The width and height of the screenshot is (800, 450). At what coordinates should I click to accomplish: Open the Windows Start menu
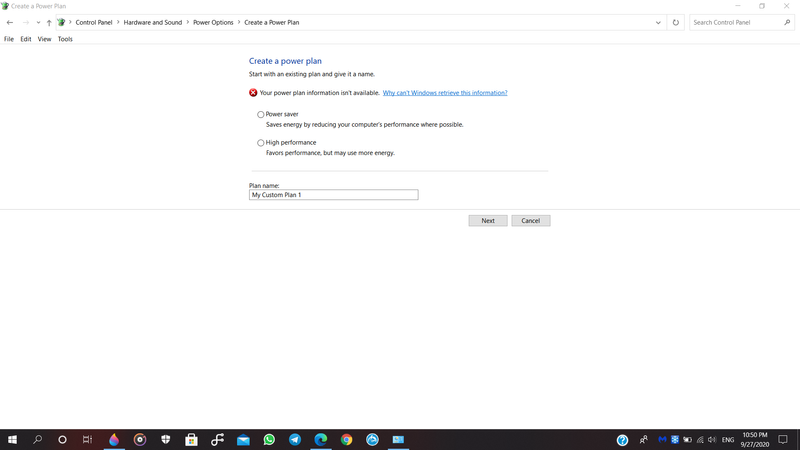[12, 439]
